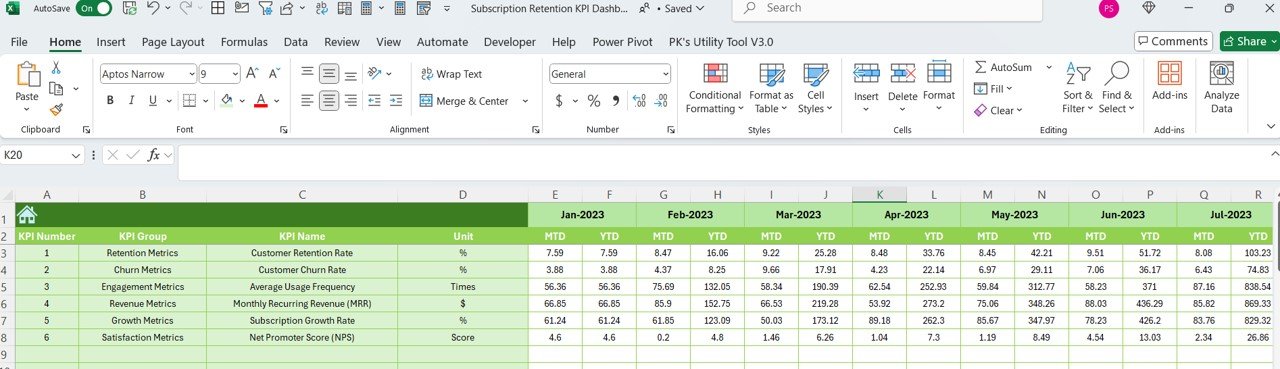Viewport: 1280px width, 369px height.
Task: Click the Redo arrow icon
Action: (187, 8)
